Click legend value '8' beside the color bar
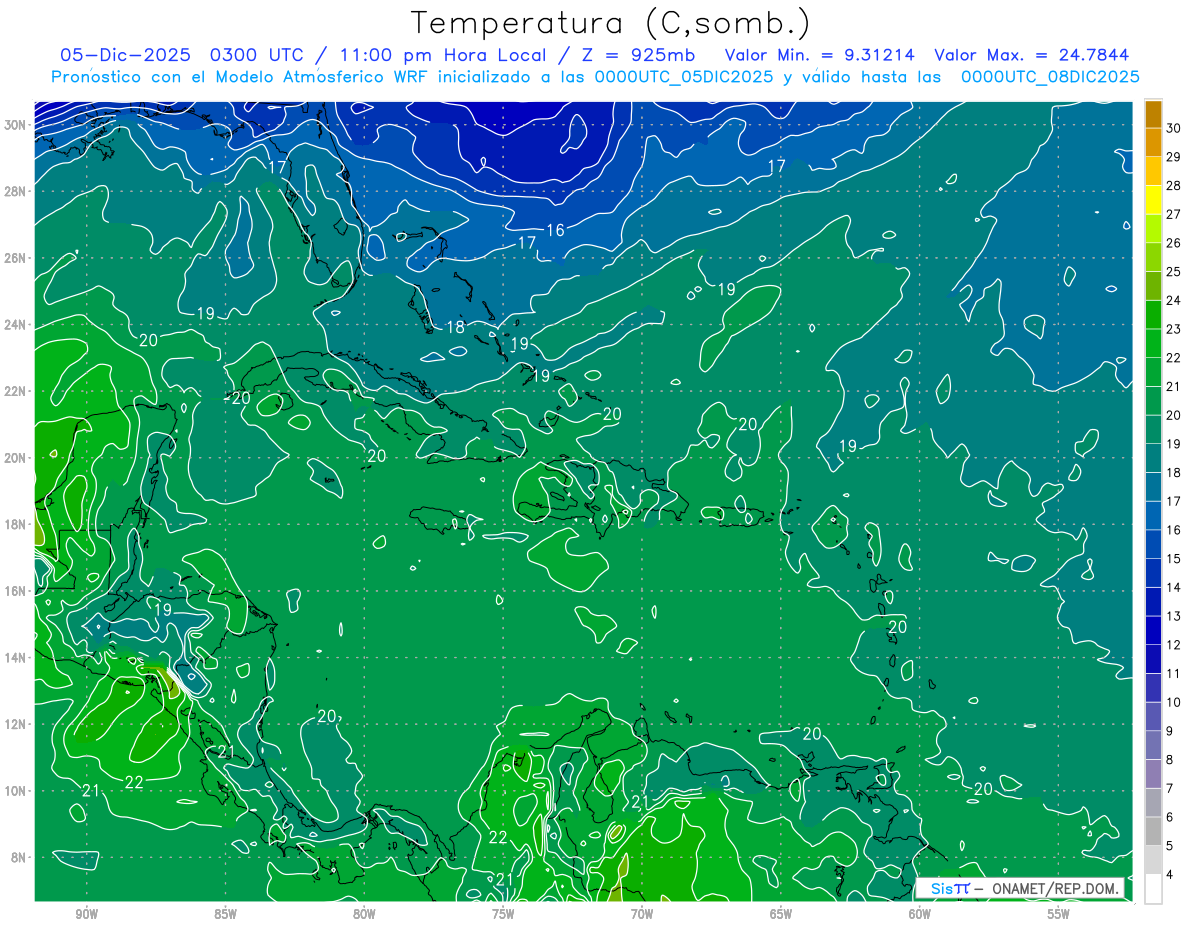This screenshot has width=1200, height=927. (x=1171, y=760)
